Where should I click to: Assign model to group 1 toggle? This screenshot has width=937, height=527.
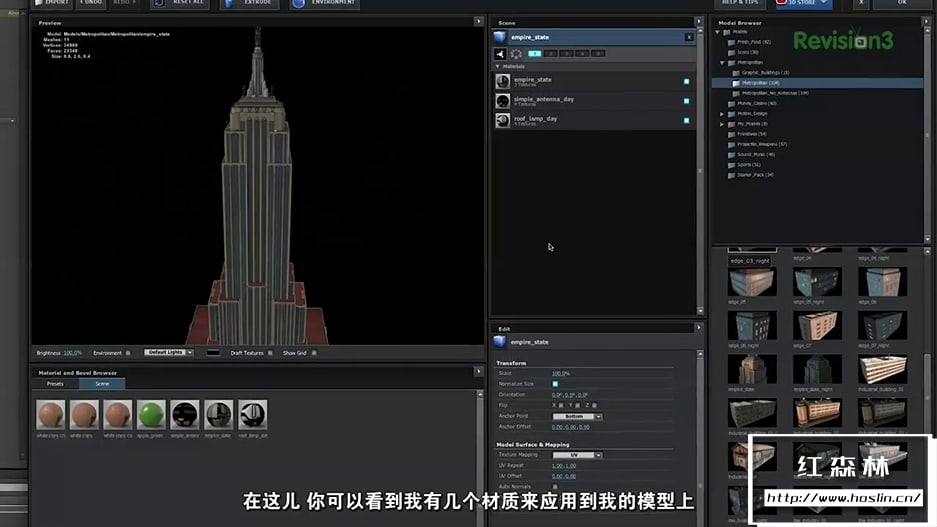click(x=534, y=54)
